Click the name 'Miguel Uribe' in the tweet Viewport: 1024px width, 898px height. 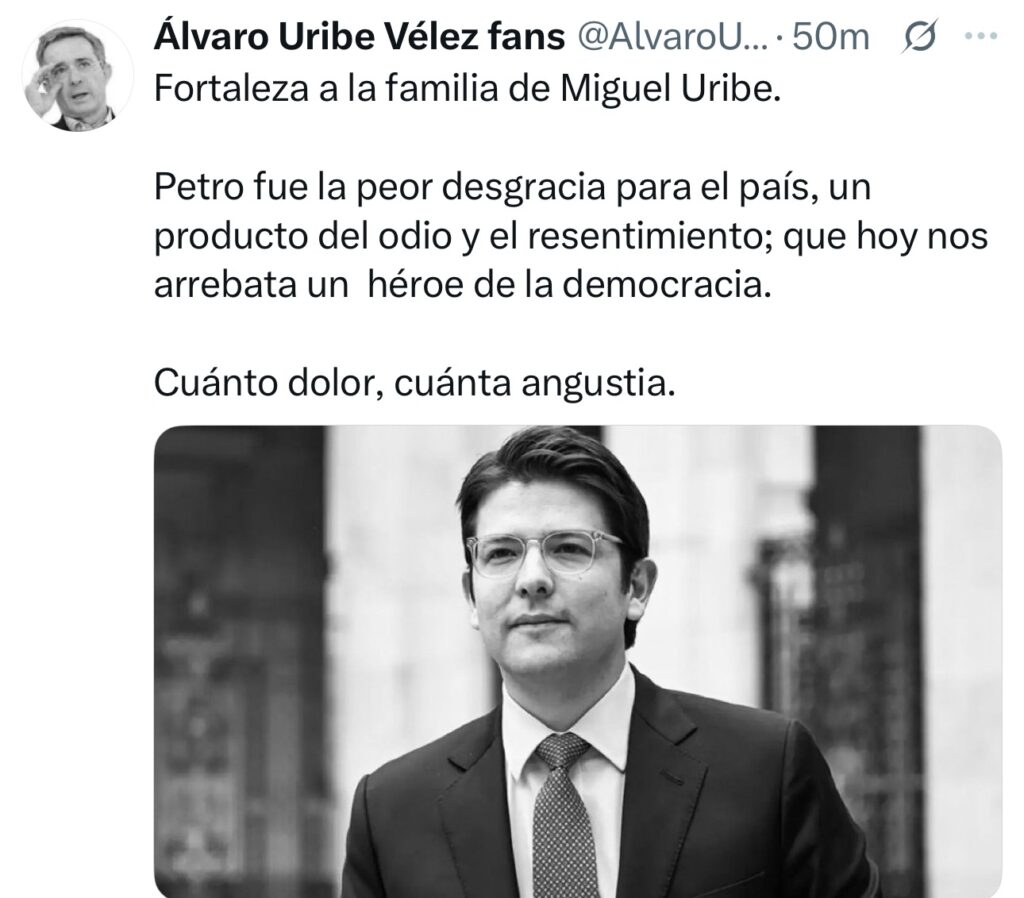point(671,89)
